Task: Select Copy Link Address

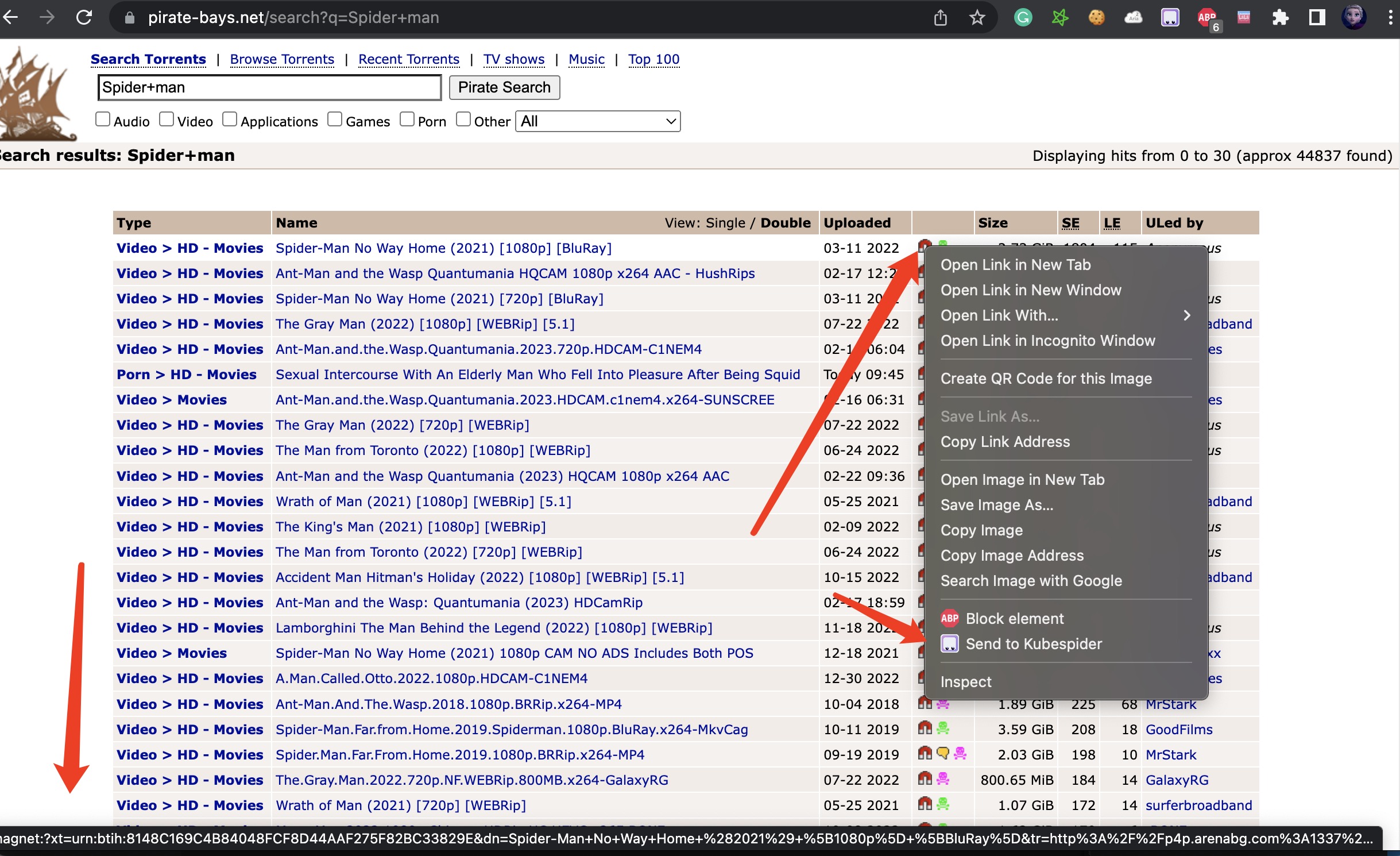Action: click(1066, 442)
